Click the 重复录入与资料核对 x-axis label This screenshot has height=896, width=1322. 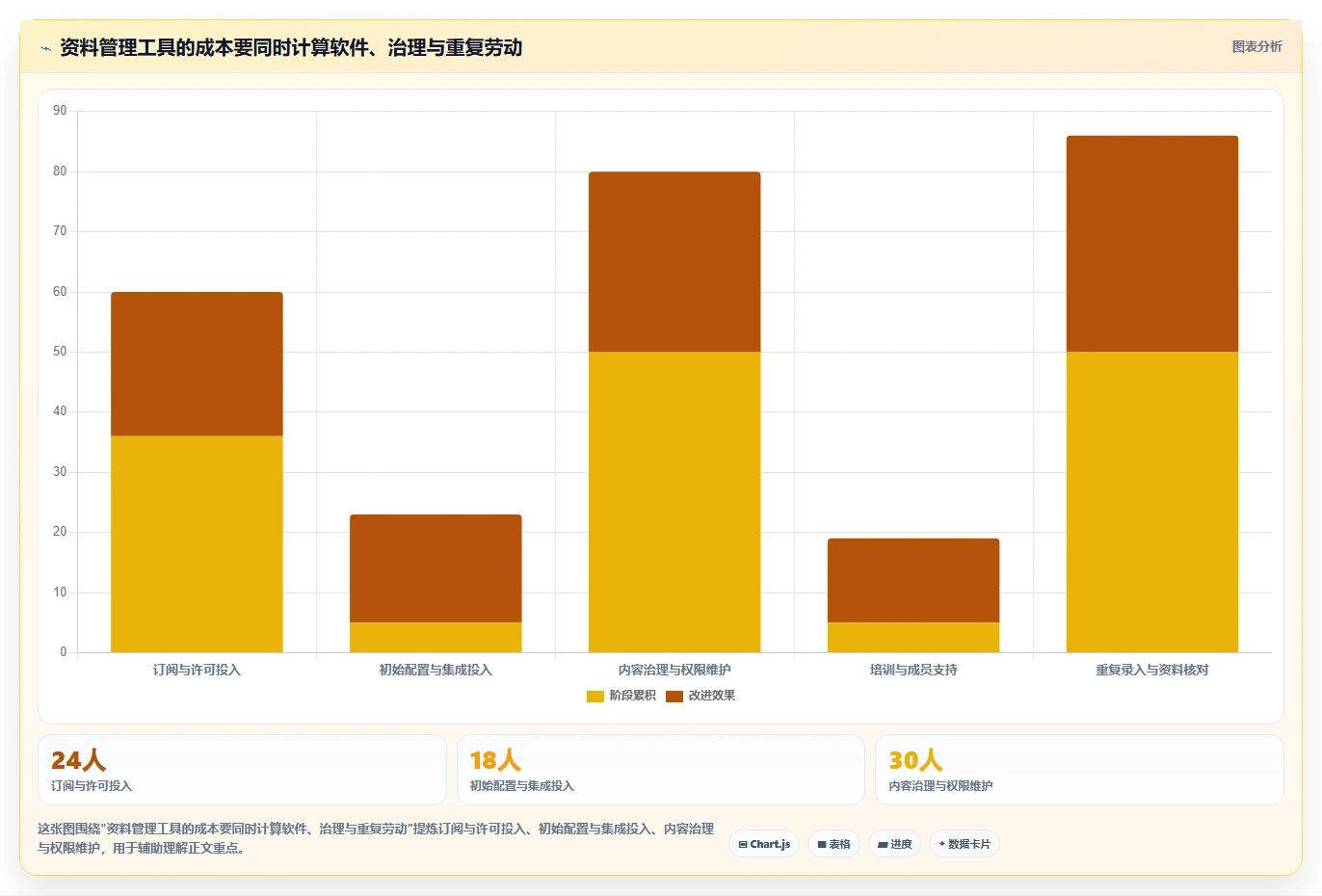[x=1152, y=670]
